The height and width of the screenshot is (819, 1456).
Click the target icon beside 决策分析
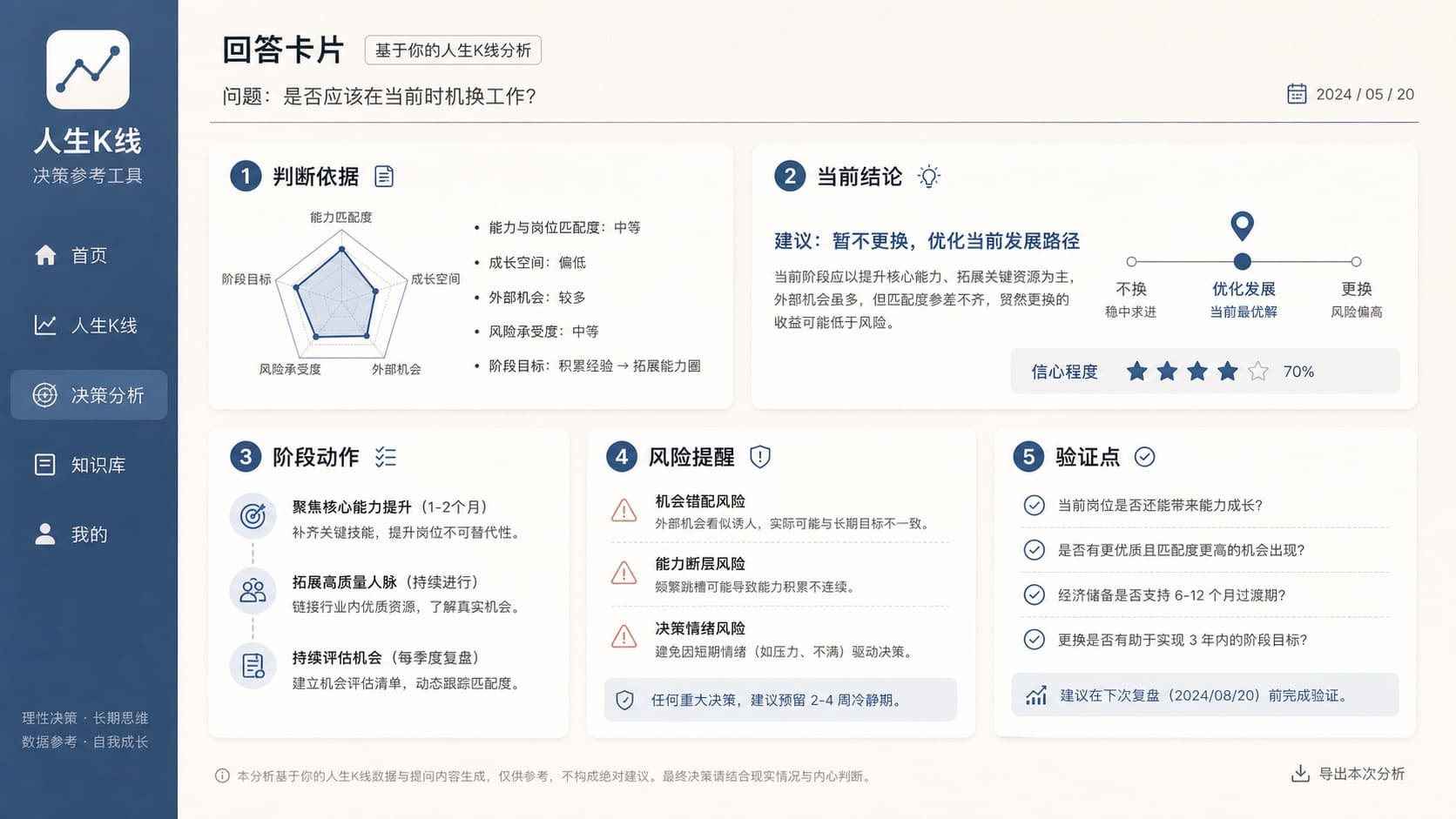coord(45,395)
